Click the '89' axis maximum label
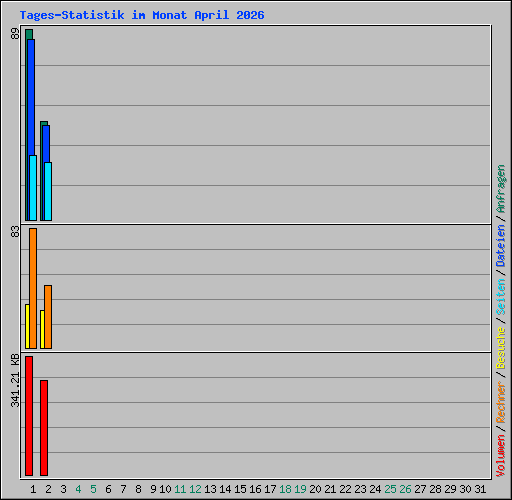The image size is (512, 500). (15, 34)
